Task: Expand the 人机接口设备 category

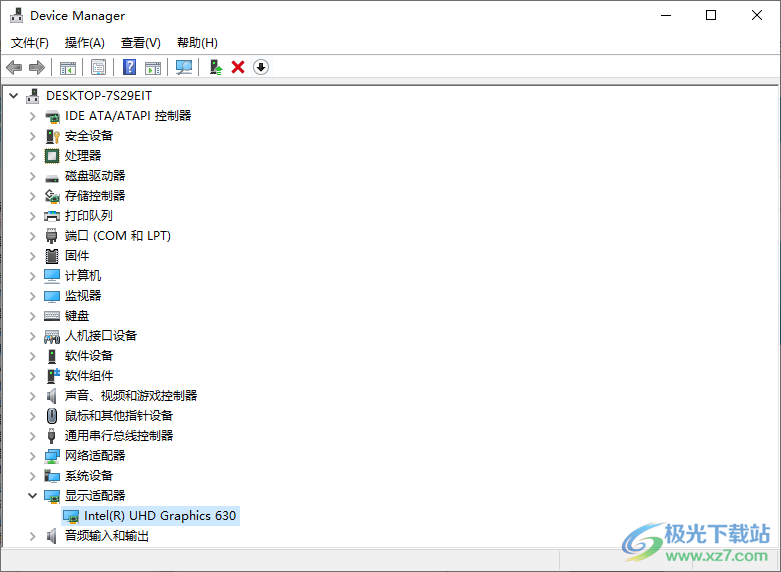Action: [x=32, y=336]
